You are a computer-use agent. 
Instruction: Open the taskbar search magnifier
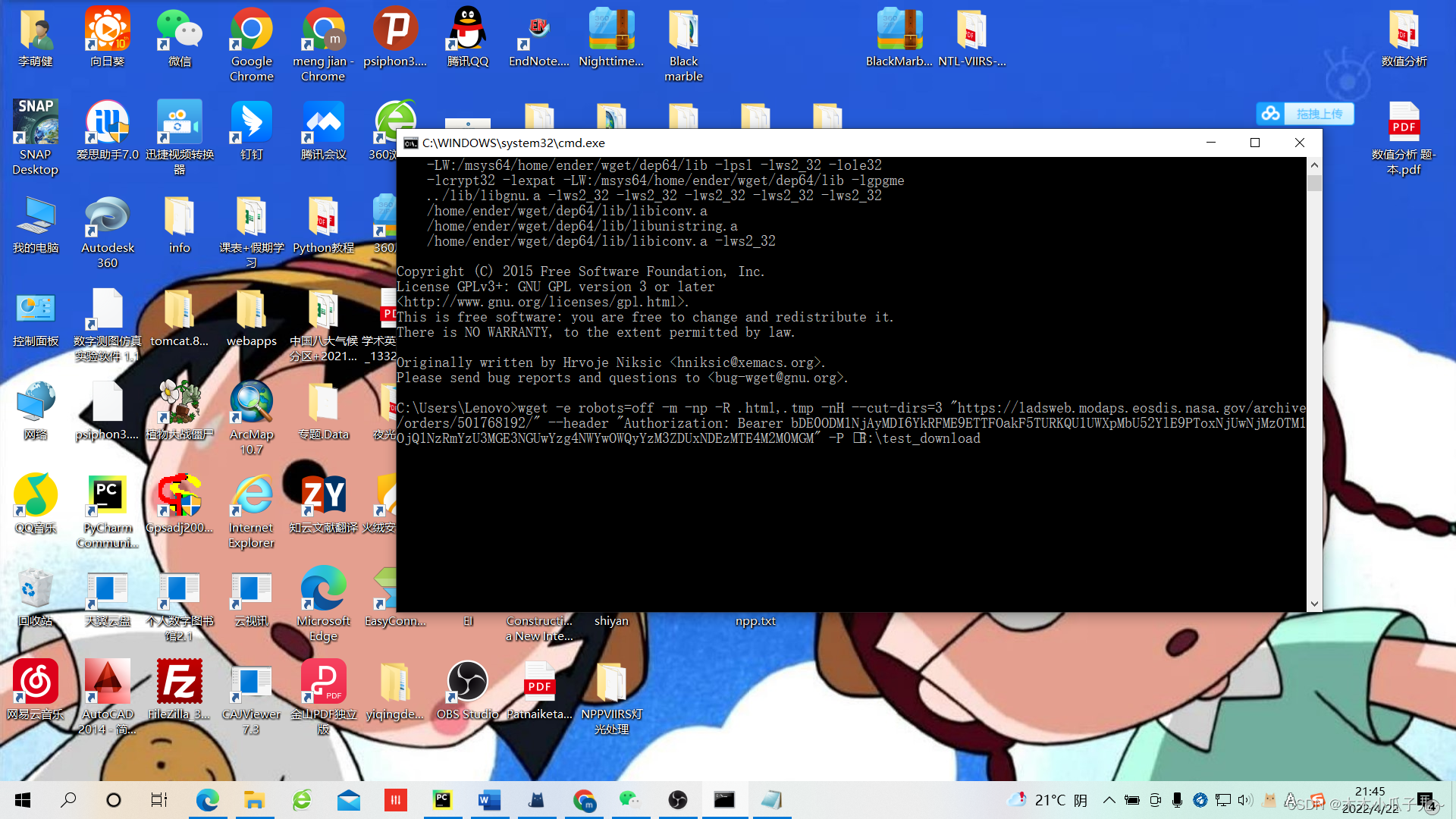68,800
